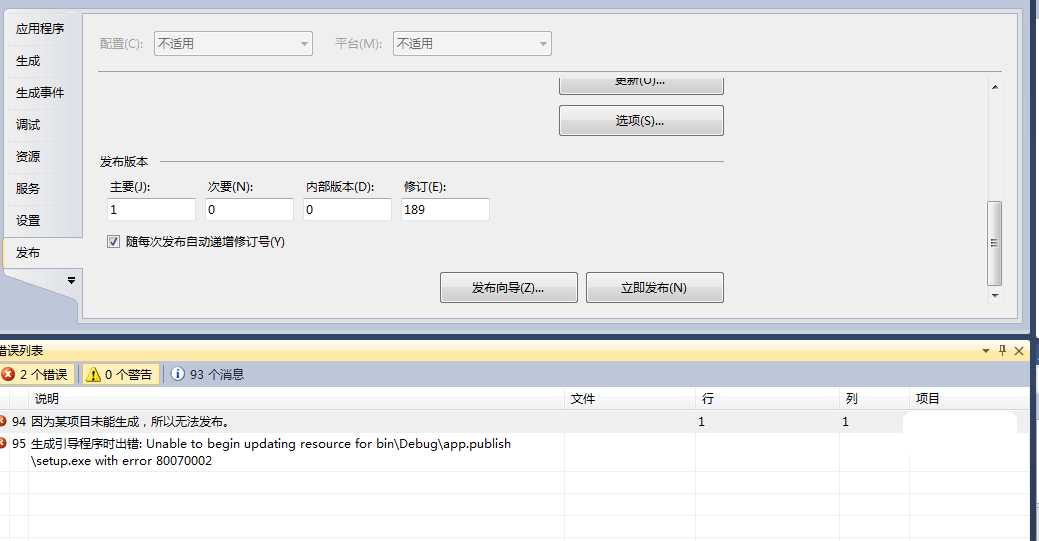
Task: Click the 错误列表 panel title
Action: tap(22, 351)
